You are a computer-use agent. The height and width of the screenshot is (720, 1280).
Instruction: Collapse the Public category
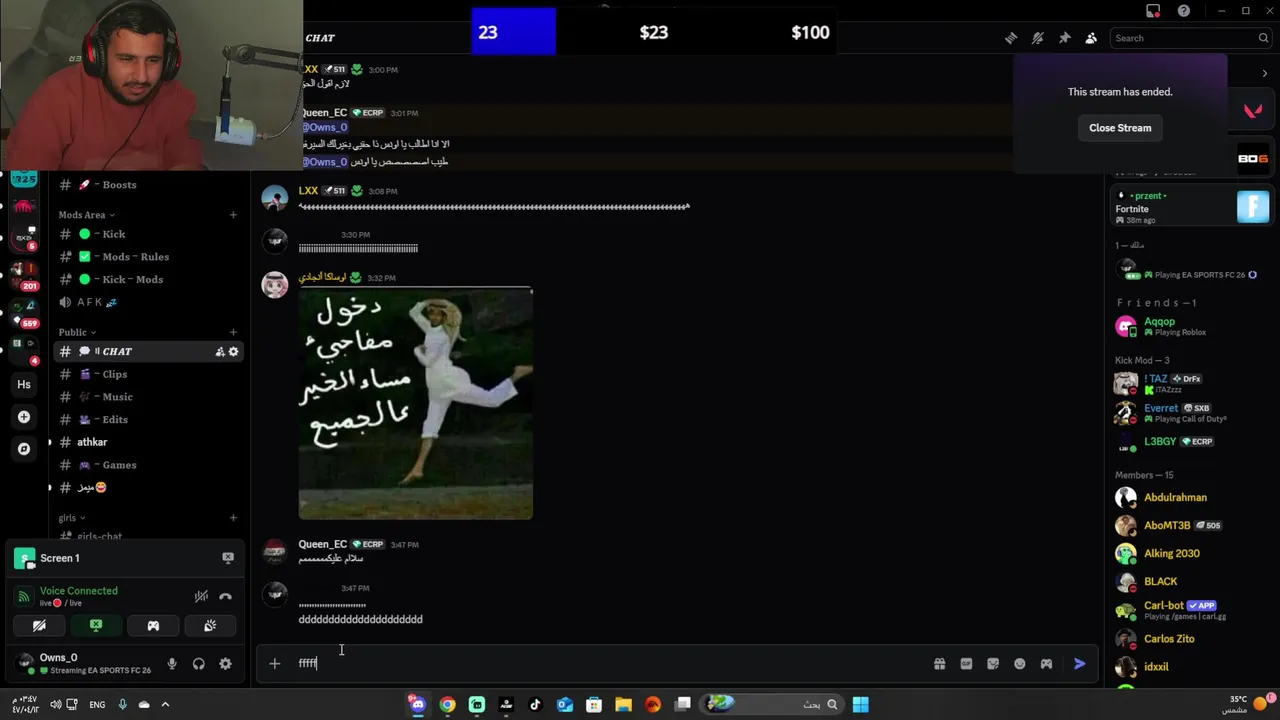77,332
